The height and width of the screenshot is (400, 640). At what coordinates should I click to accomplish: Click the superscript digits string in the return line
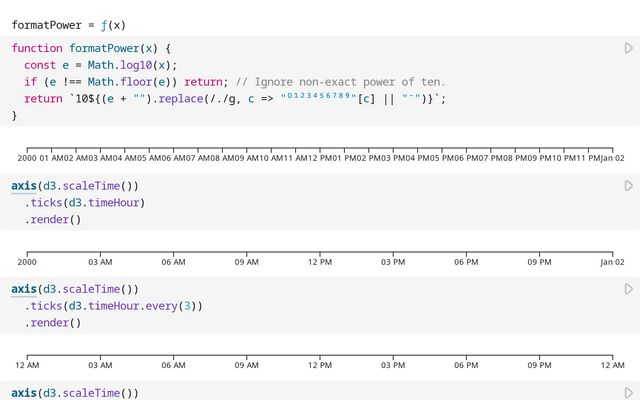[319, 96]
